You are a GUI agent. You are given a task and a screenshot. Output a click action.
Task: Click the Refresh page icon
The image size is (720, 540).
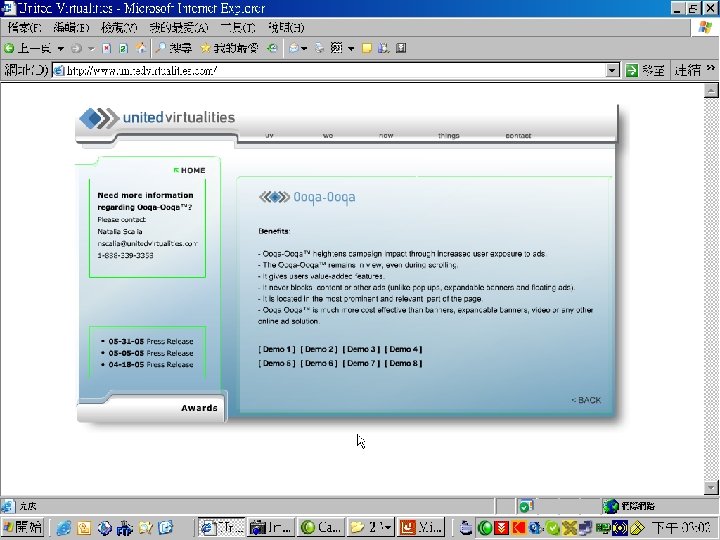point(123,48)
